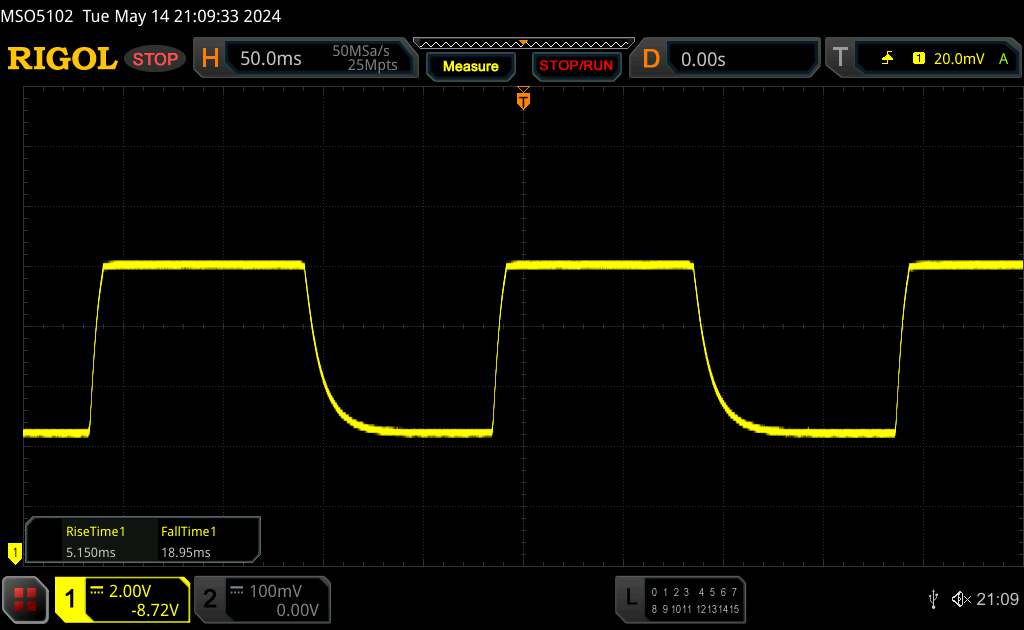Click the channel 2 DC coupling icon
The width and height of the screenshot is (1024, 630).
(x=237, y=591)
